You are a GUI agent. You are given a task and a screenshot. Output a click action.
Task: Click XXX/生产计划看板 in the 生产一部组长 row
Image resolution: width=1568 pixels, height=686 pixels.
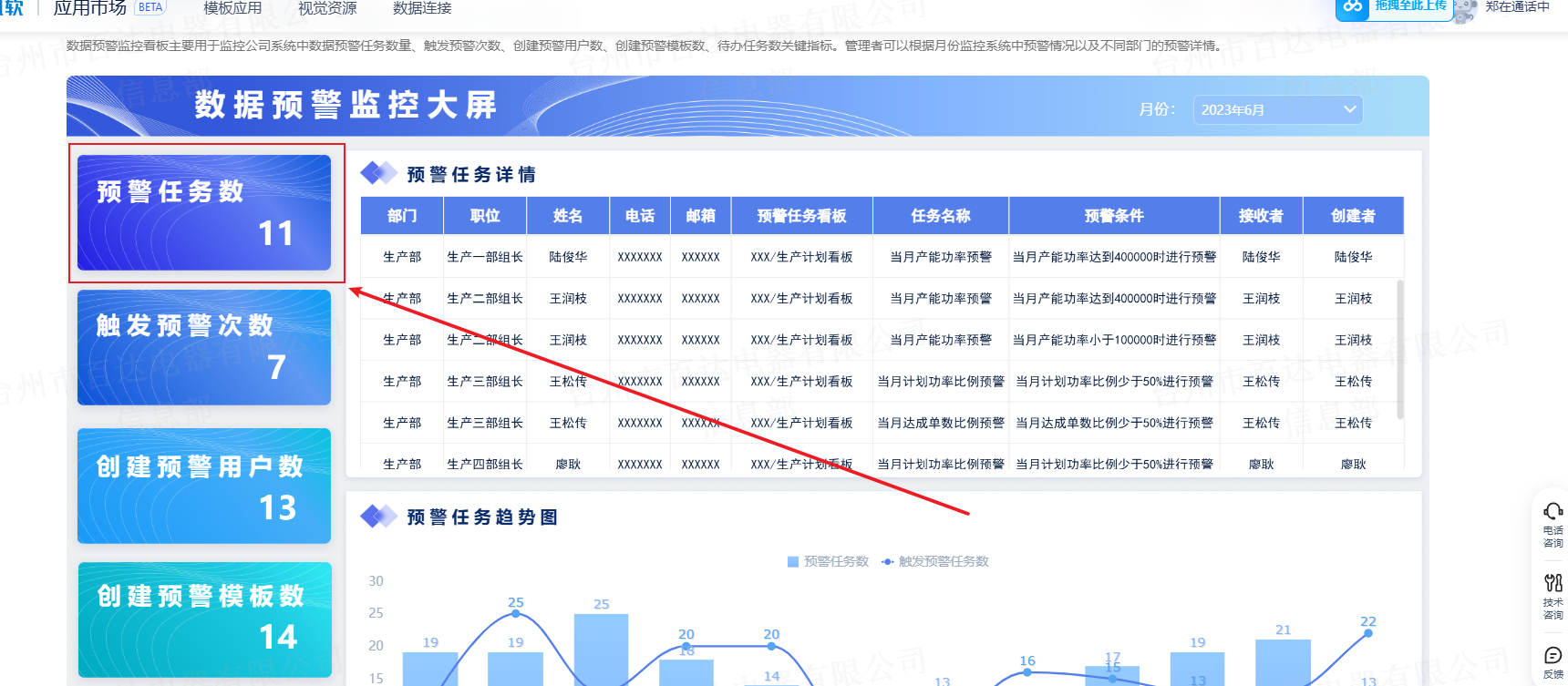coord(802,257)
